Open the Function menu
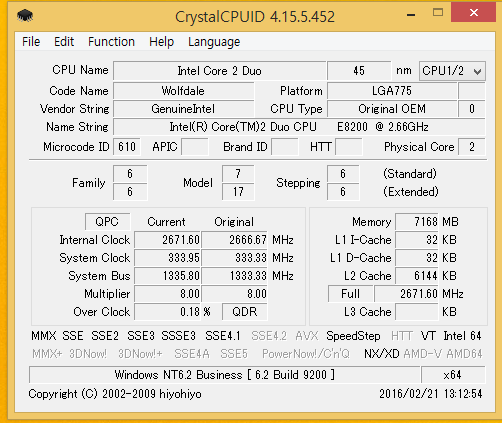Viewport: 502px width, 423px height. point(111,42)
